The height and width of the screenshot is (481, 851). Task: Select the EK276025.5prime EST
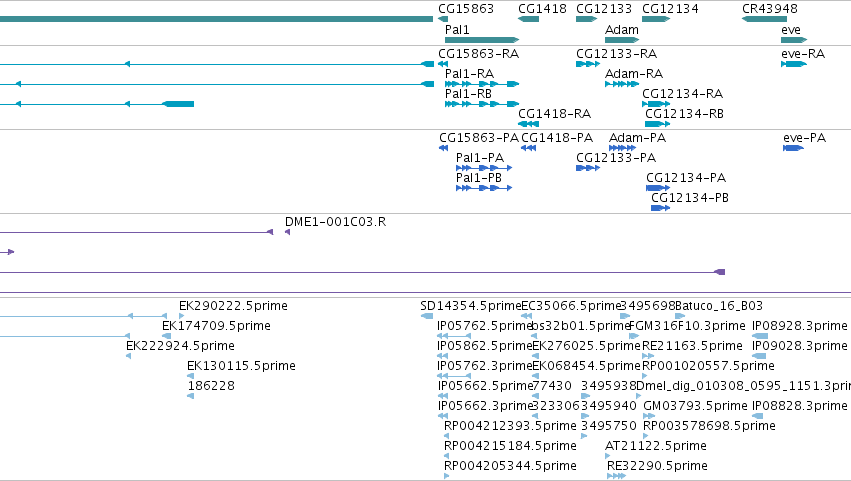(535, 356)
